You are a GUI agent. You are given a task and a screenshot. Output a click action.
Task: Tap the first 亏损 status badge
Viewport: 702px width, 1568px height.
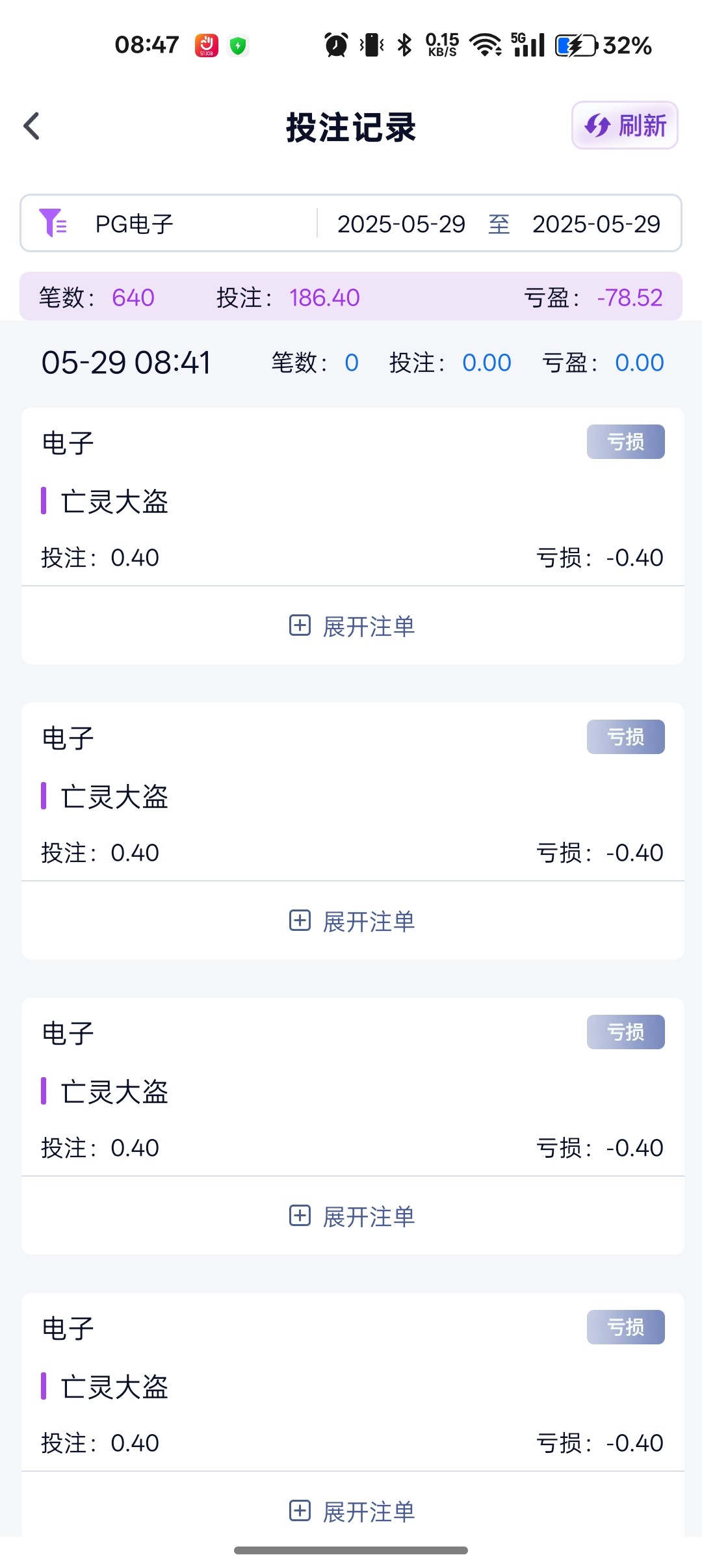[x=625, y=442]
